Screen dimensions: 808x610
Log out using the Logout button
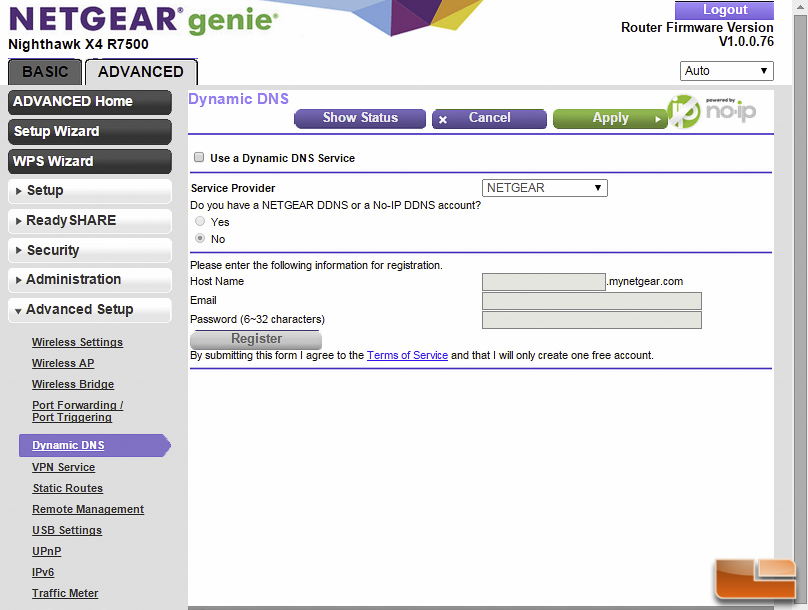click(724, 10)
